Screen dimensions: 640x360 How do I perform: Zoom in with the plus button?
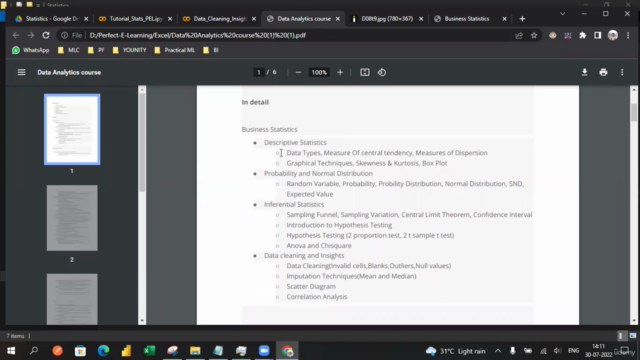pyautogui.click(x=340, y=72)
